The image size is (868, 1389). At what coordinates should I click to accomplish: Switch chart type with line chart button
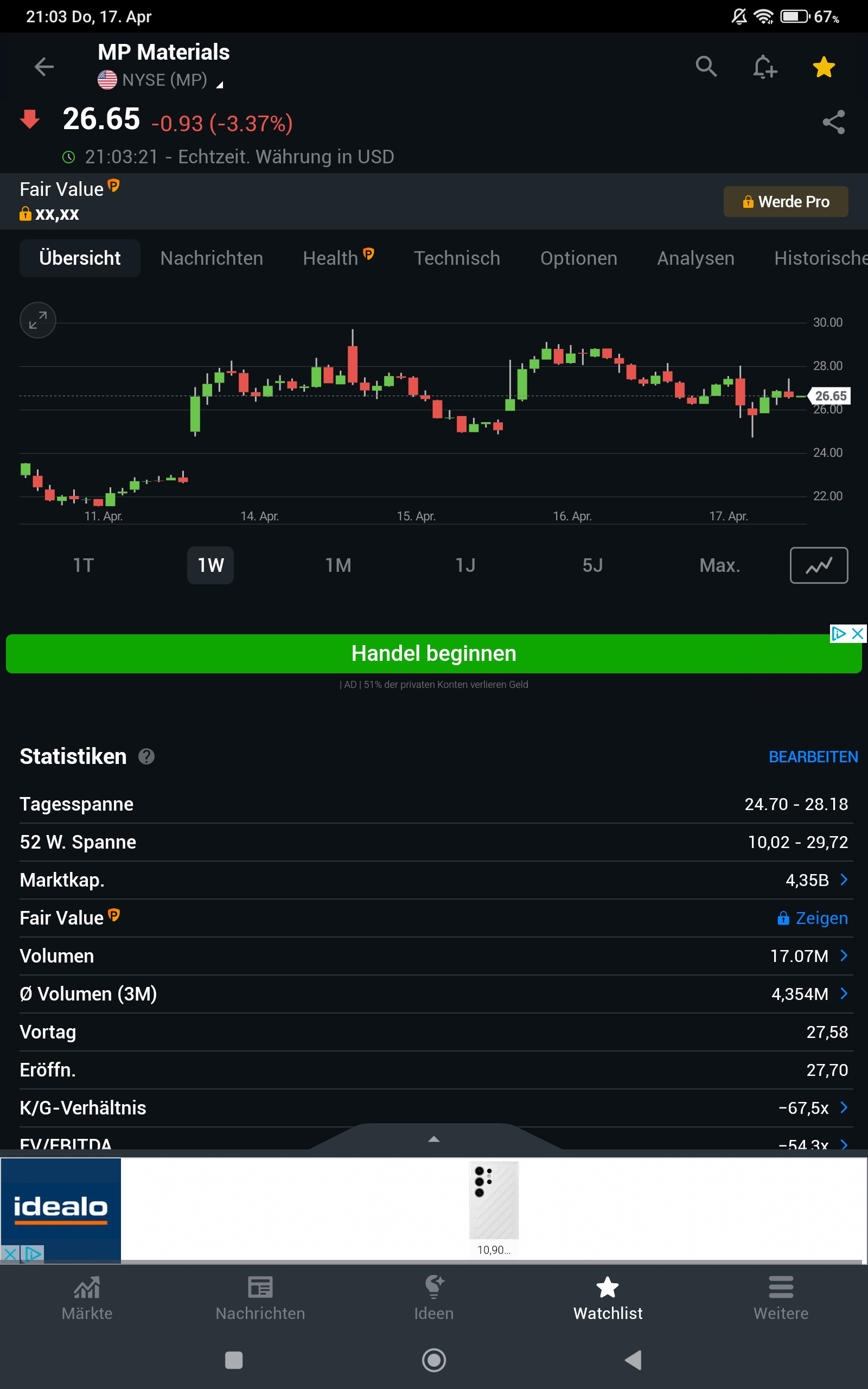(x=819, y=565)
